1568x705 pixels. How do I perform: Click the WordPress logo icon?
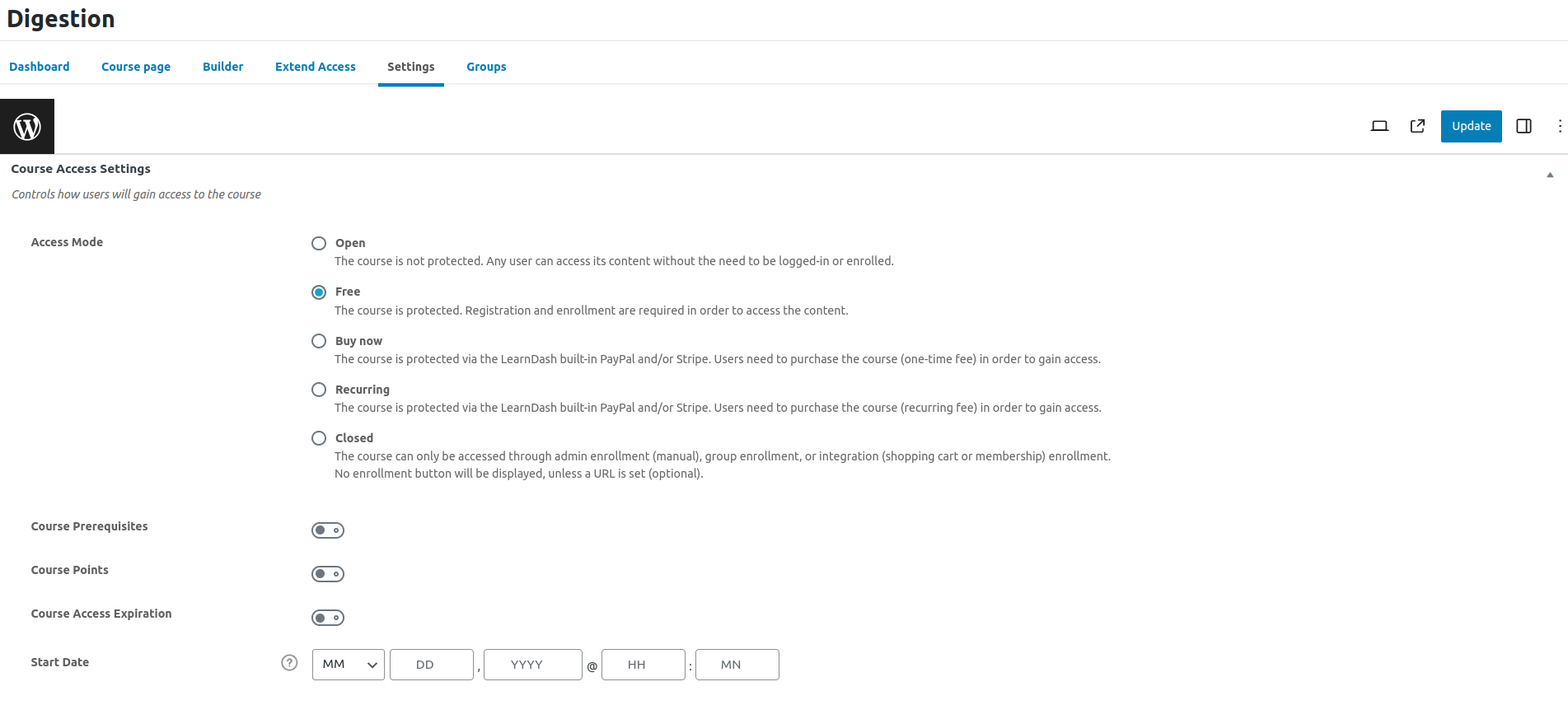[x=27, y=127]
